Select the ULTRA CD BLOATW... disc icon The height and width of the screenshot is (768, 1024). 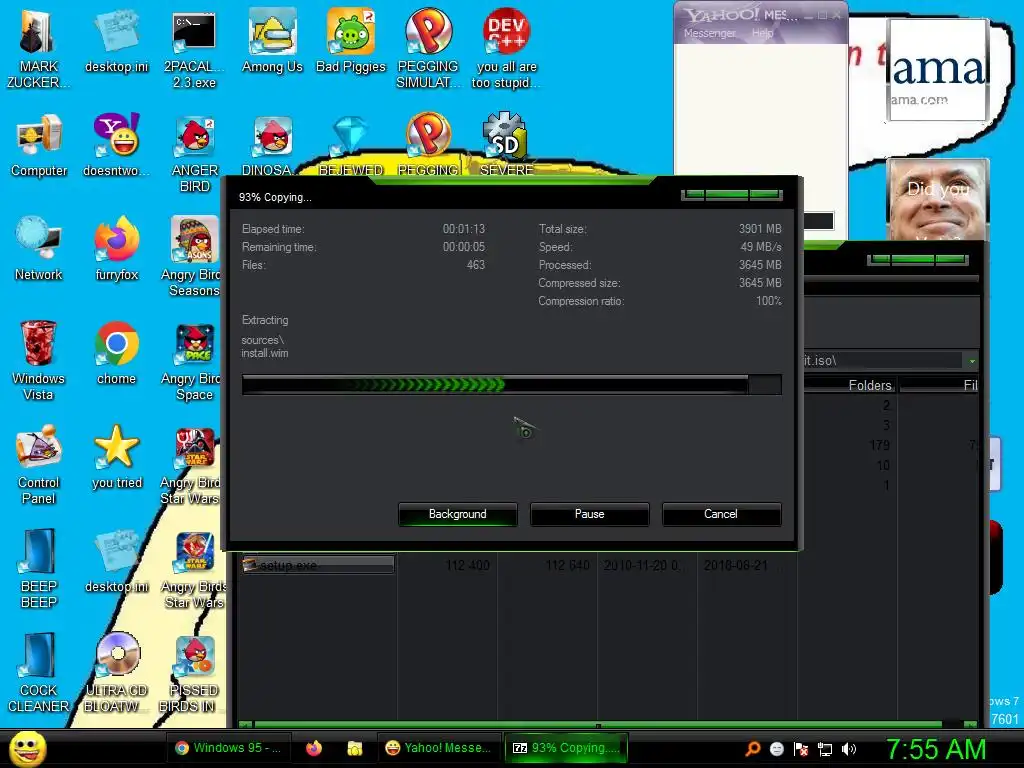pos(116,673)
